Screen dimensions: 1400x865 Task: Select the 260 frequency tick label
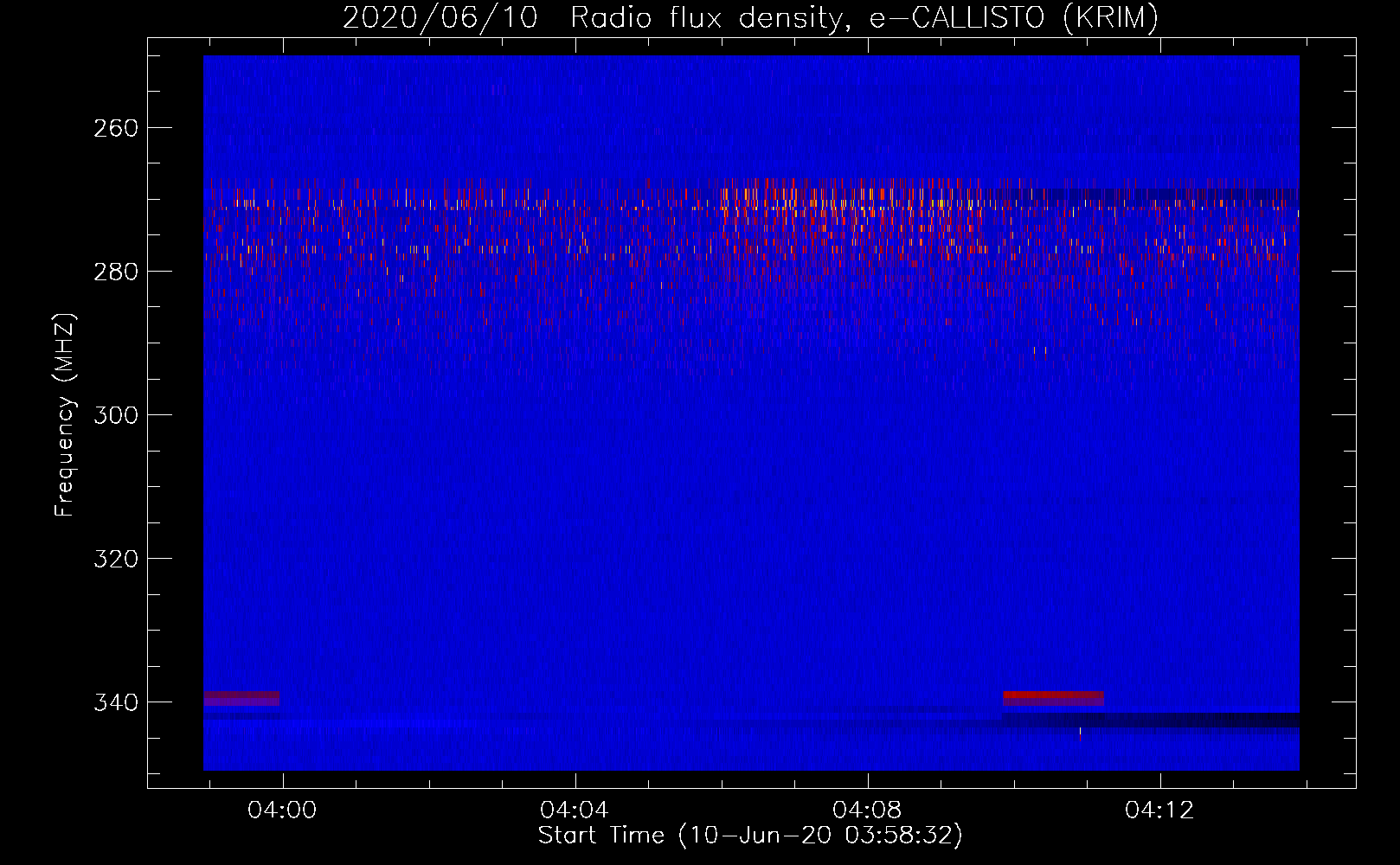tap(116, 128)
